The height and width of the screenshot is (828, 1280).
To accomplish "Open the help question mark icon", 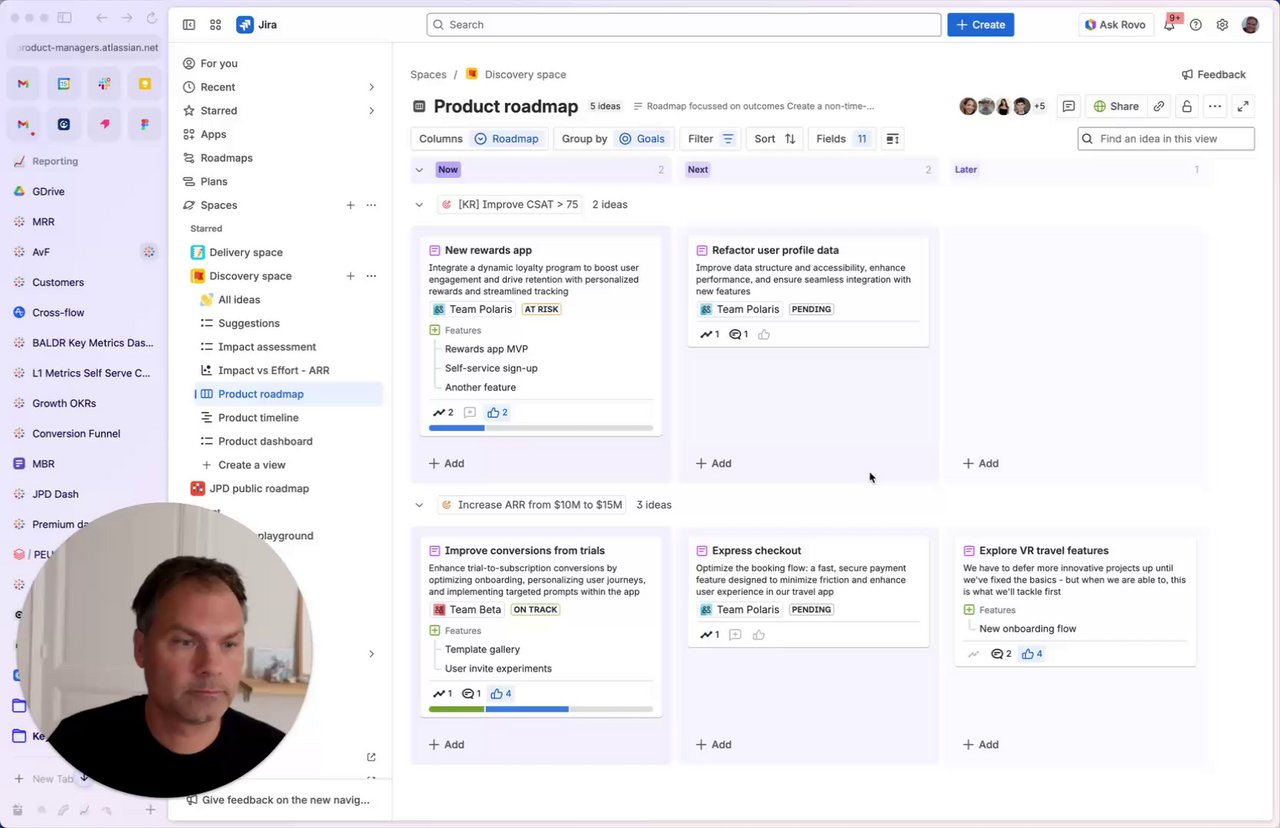I will pyautogui.click(x=1196, y=25).
